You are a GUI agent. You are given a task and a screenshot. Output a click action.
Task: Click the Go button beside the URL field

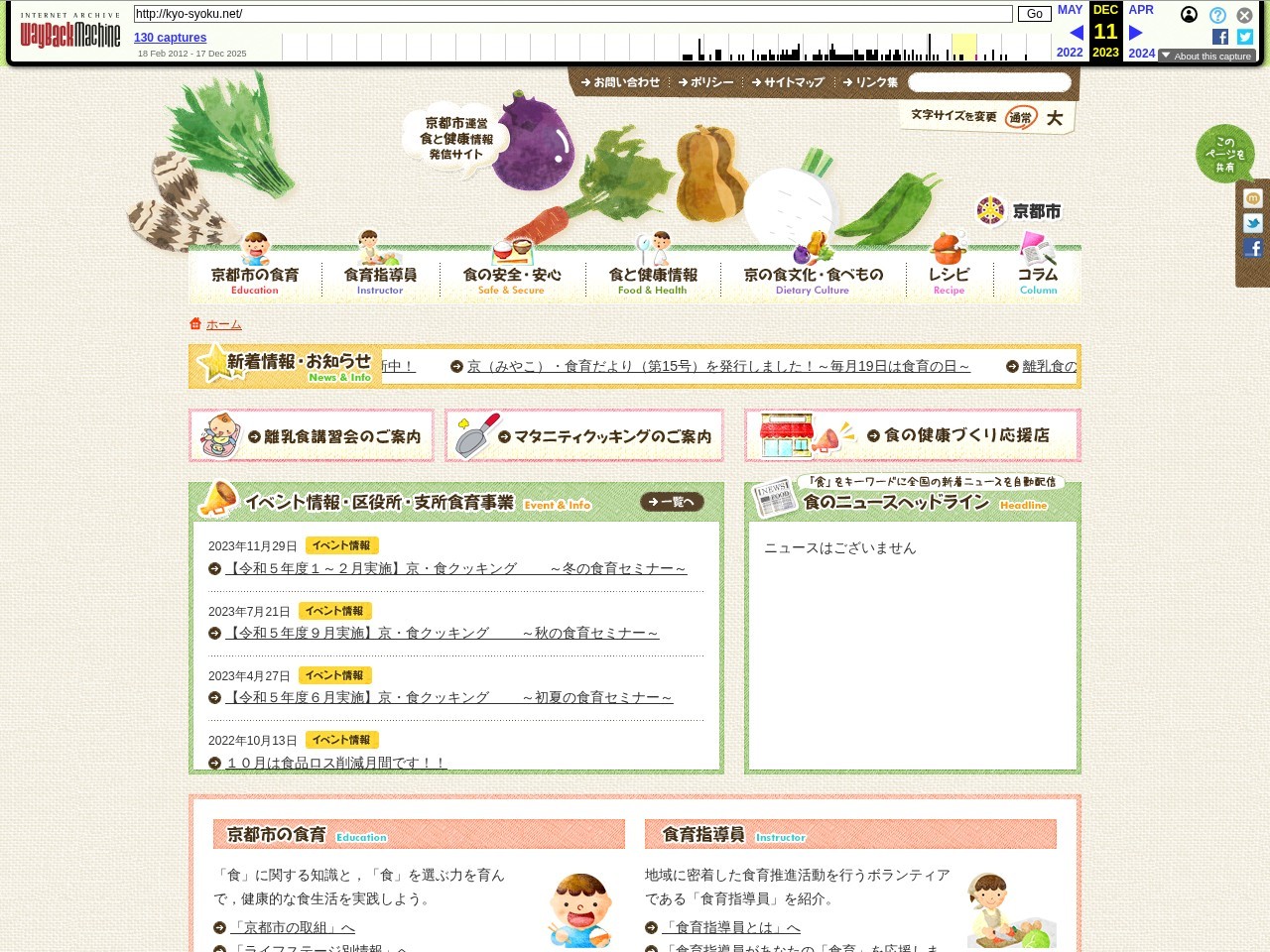pos(1034,14)
